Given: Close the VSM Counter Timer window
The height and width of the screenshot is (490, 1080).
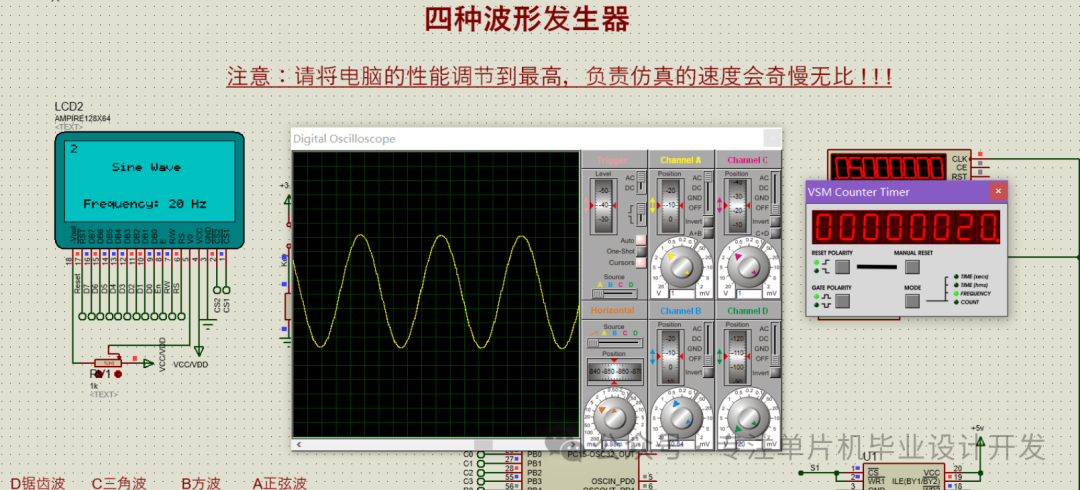Looking at the screenshot, I should 997,192.
